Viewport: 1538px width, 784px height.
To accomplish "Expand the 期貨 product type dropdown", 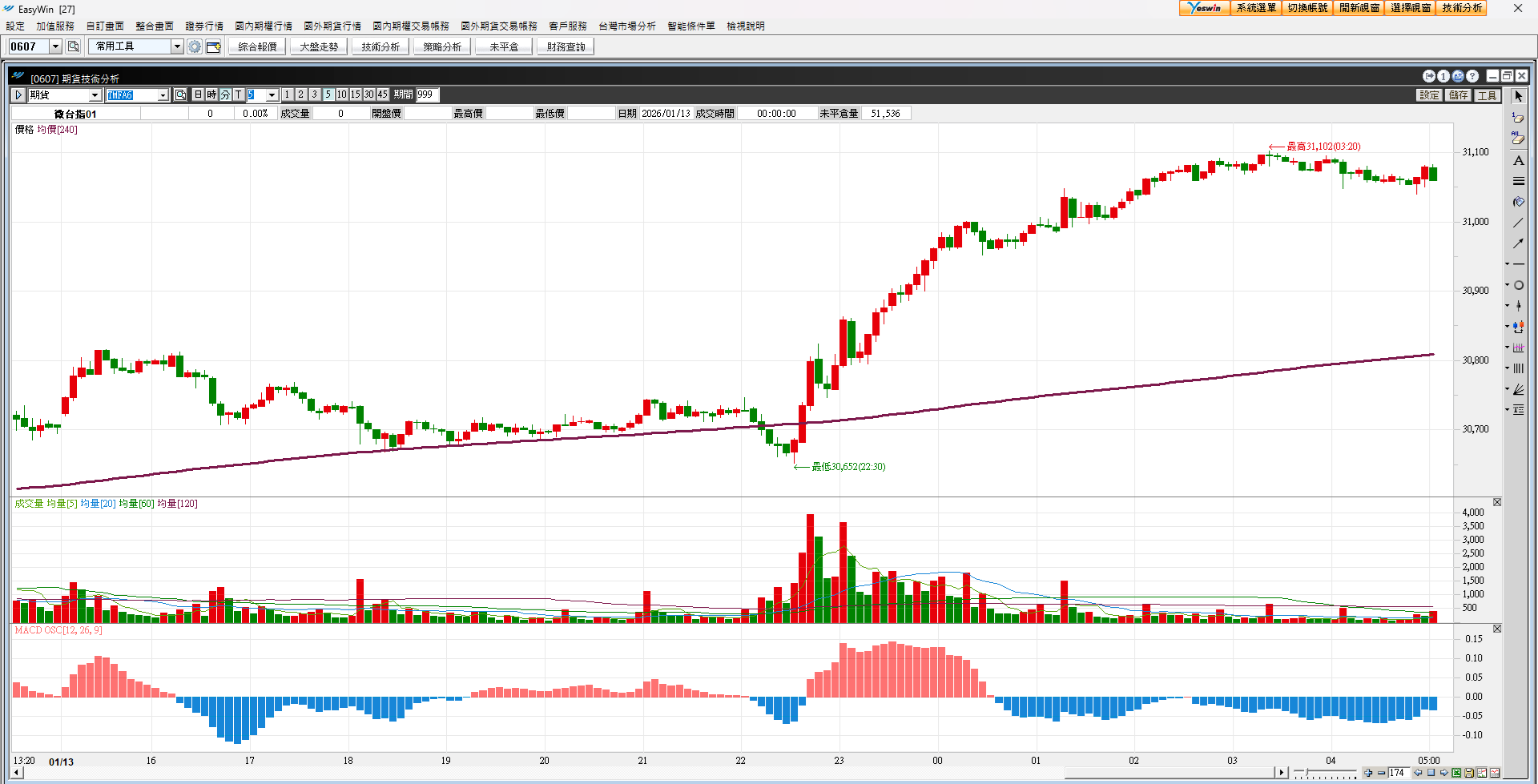I will pyautogui.click(x=95, y=94).
